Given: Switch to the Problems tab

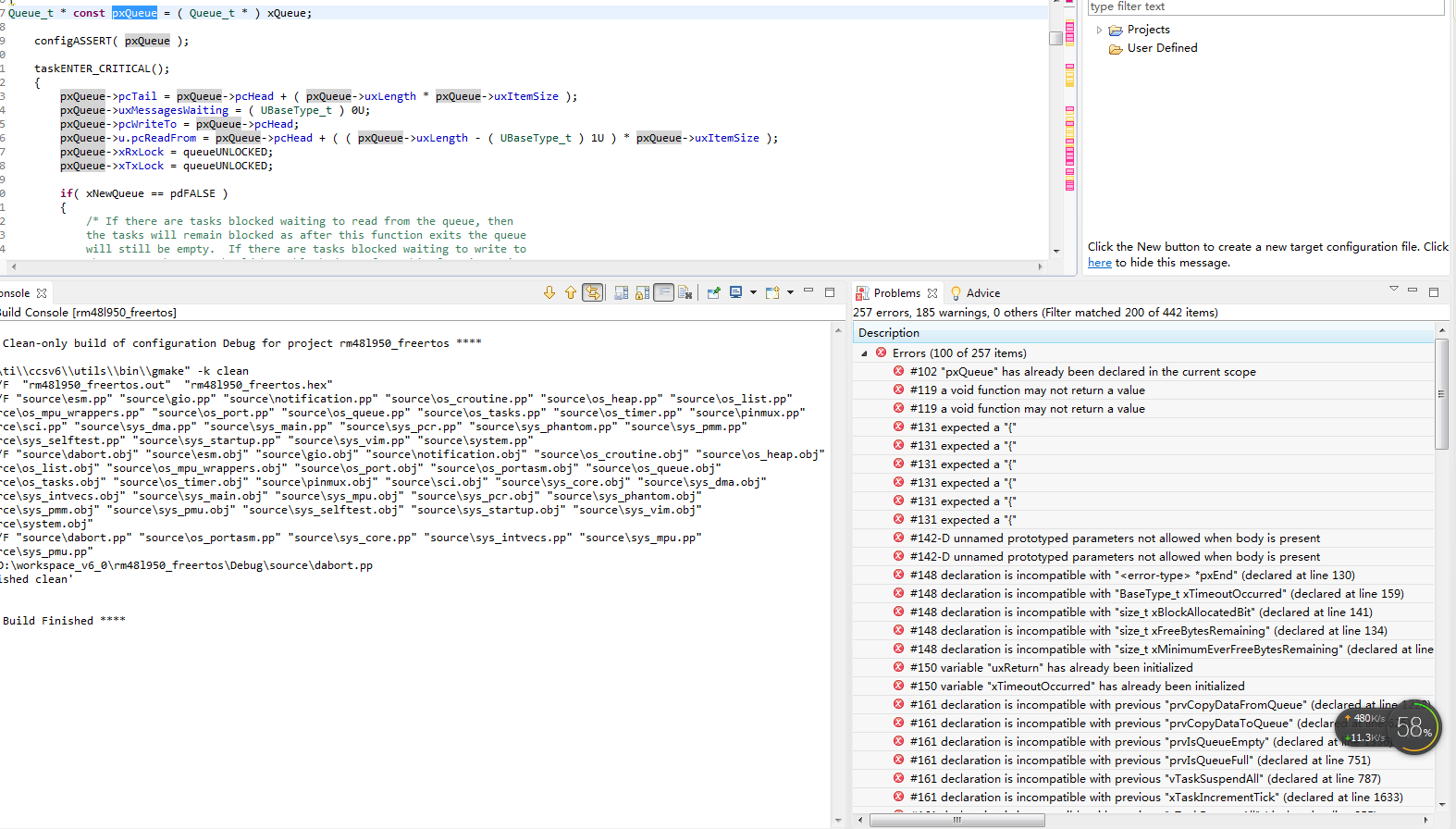Looking at the screenshot, I should tap(896, 293).
